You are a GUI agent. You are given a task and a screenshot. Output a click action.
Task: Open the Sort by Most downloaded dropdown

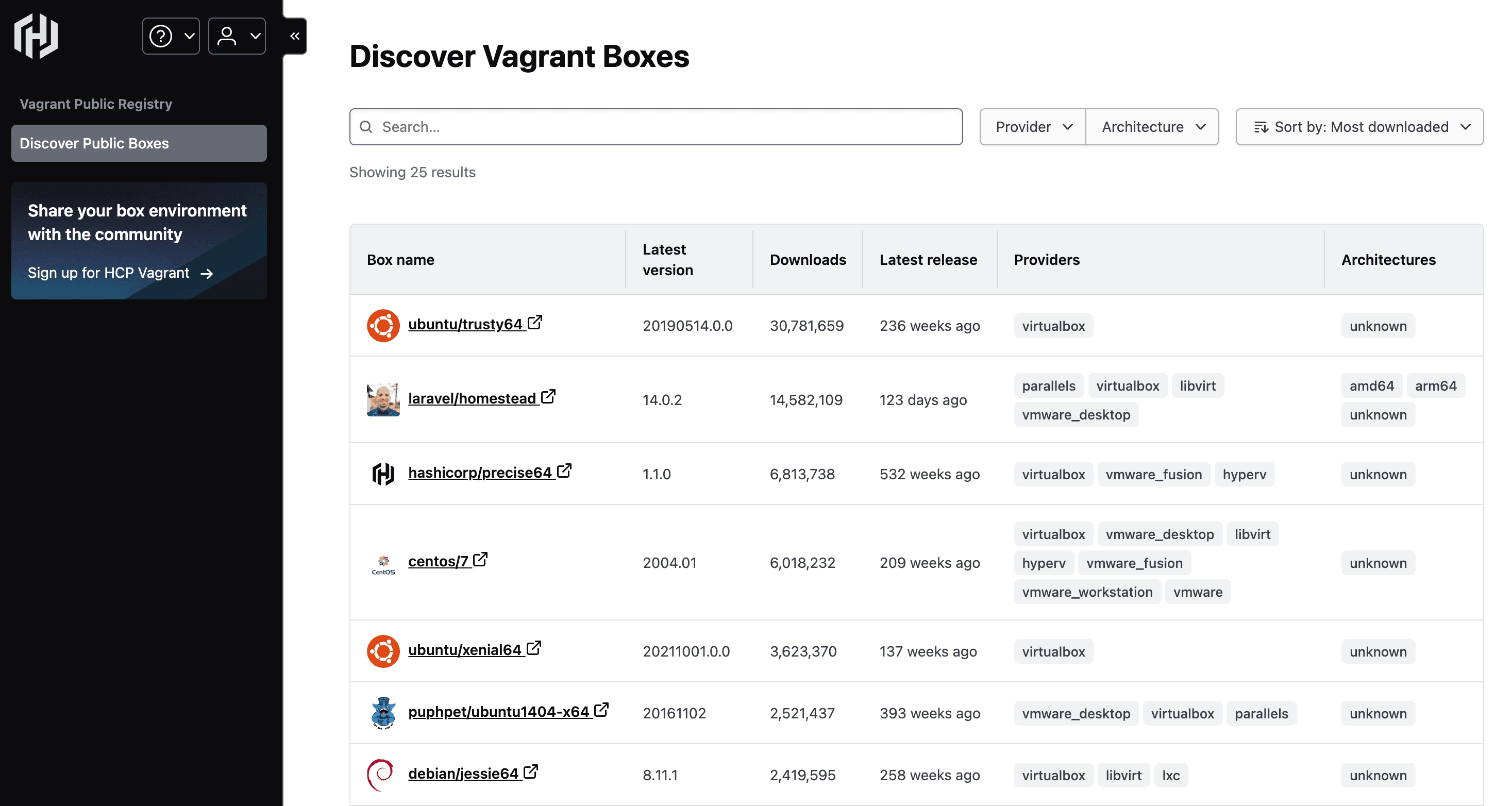pyautogui.click(x=1359, y=127)
